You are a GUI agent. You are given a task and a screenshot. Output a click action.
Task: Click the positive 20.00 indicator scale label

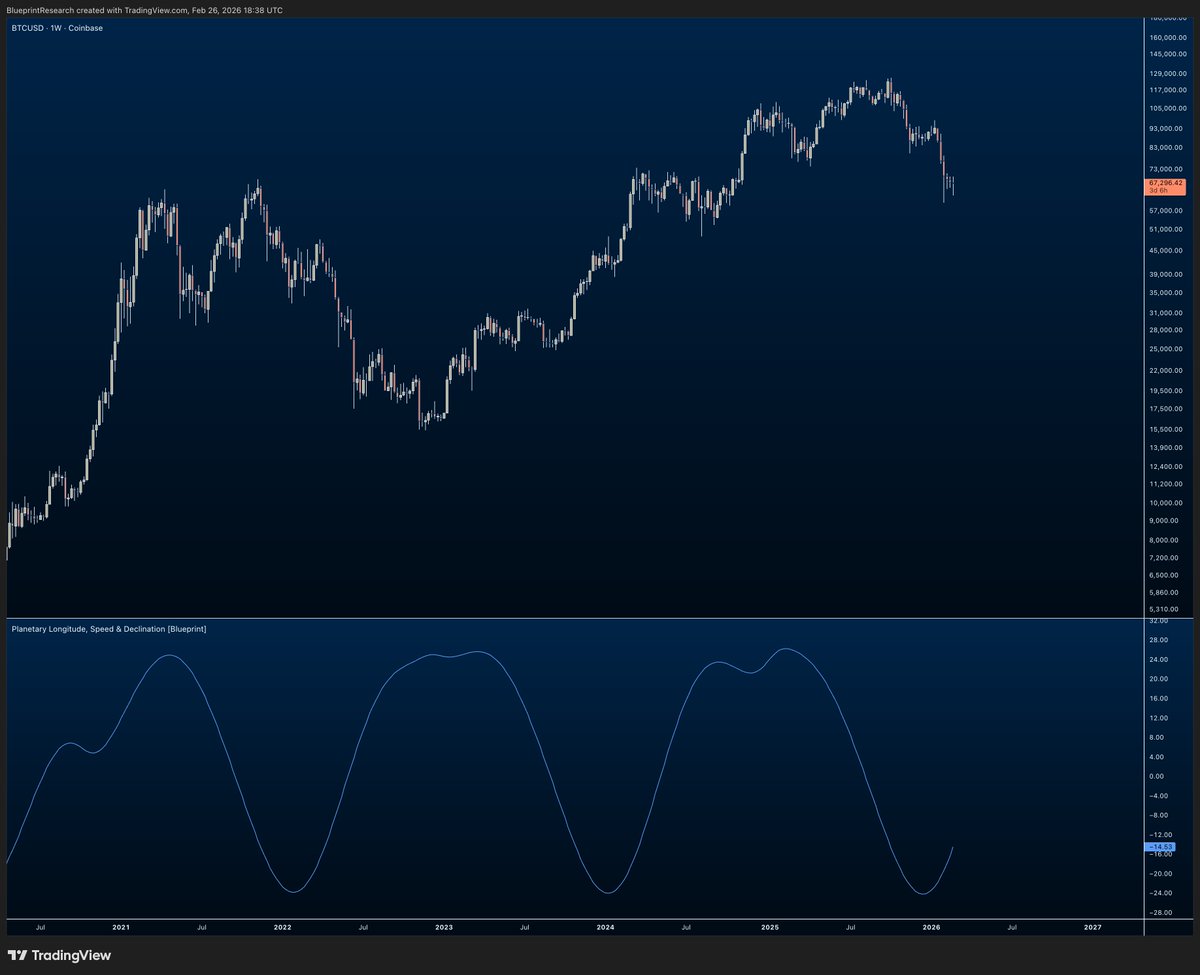click(x=1160, y=679)
